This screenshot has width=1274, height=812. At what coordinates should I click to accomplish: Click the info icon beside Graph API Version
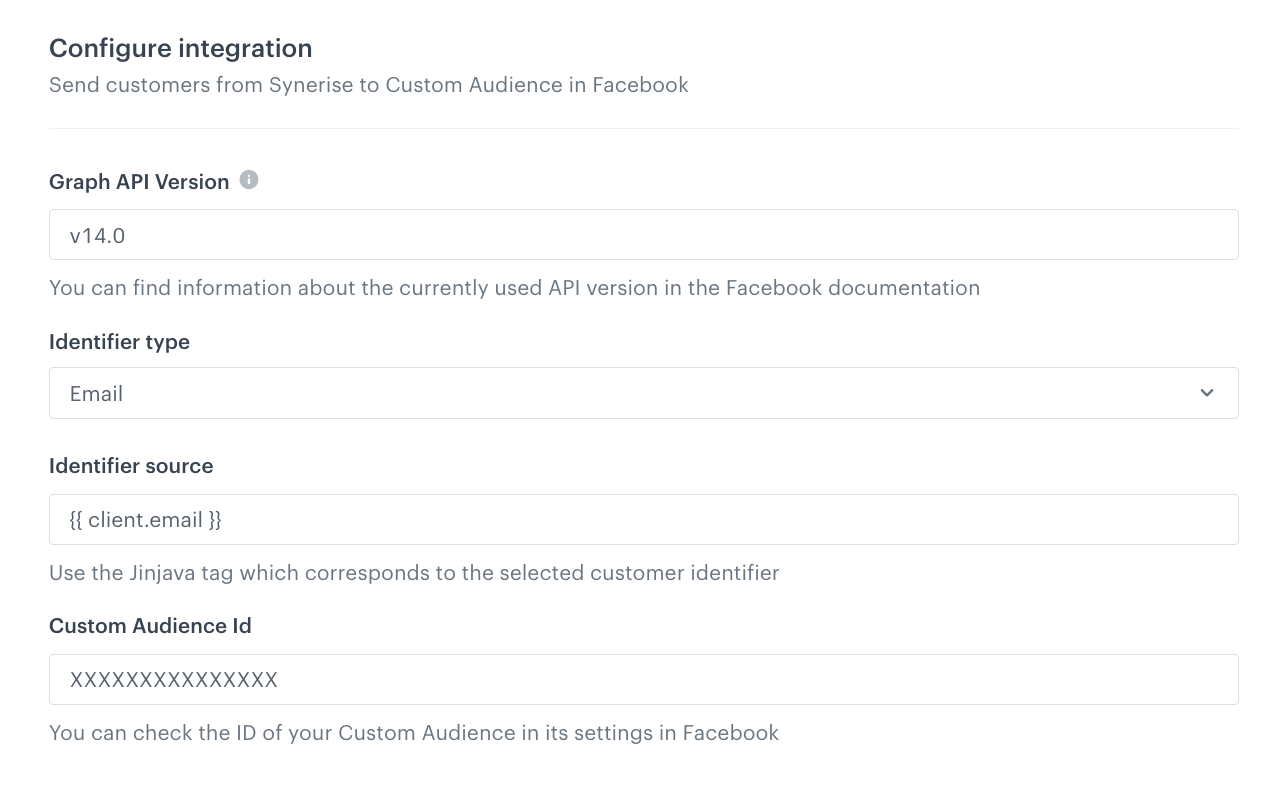pos(249,180)
